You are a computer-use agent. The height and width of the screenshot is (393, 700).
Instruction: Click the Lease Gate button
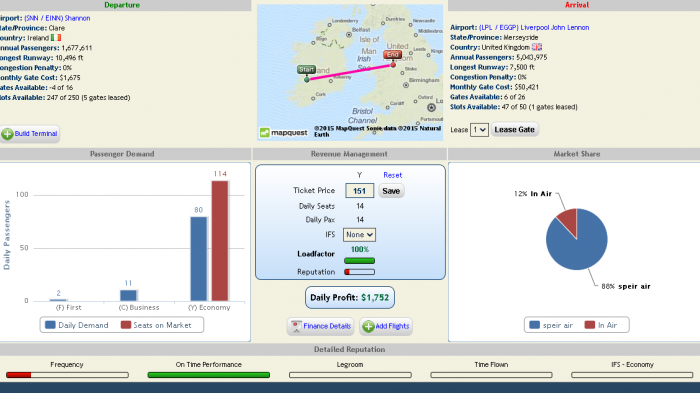pos(515,130)
